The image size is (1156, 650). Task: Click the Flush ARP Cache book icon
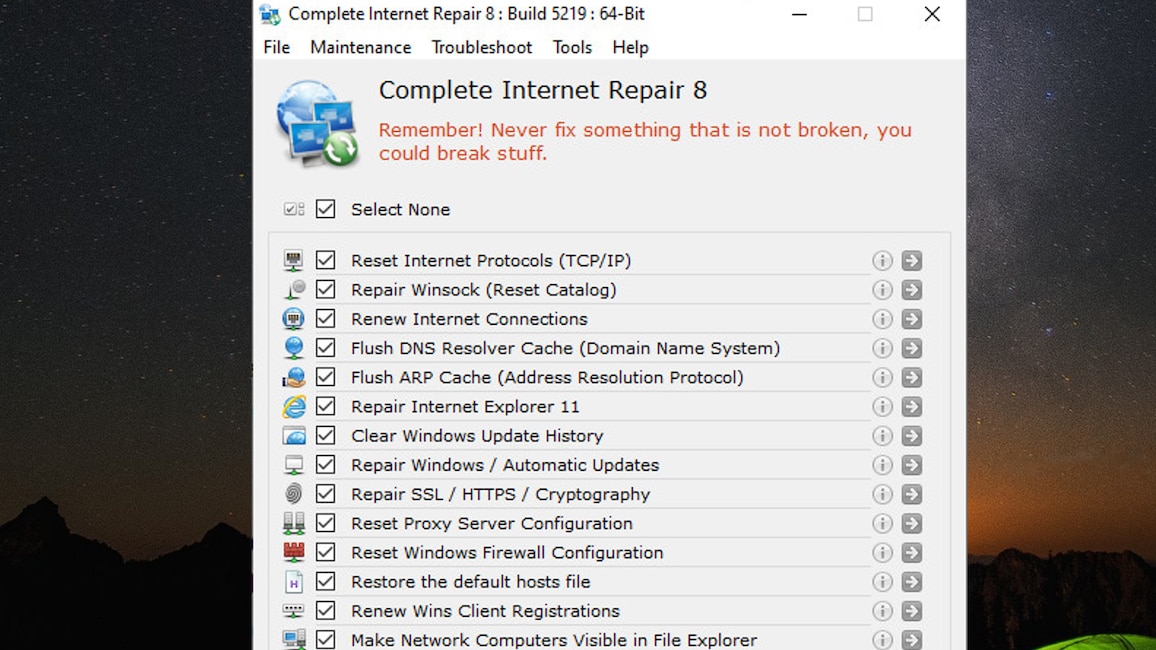point(294,377)
